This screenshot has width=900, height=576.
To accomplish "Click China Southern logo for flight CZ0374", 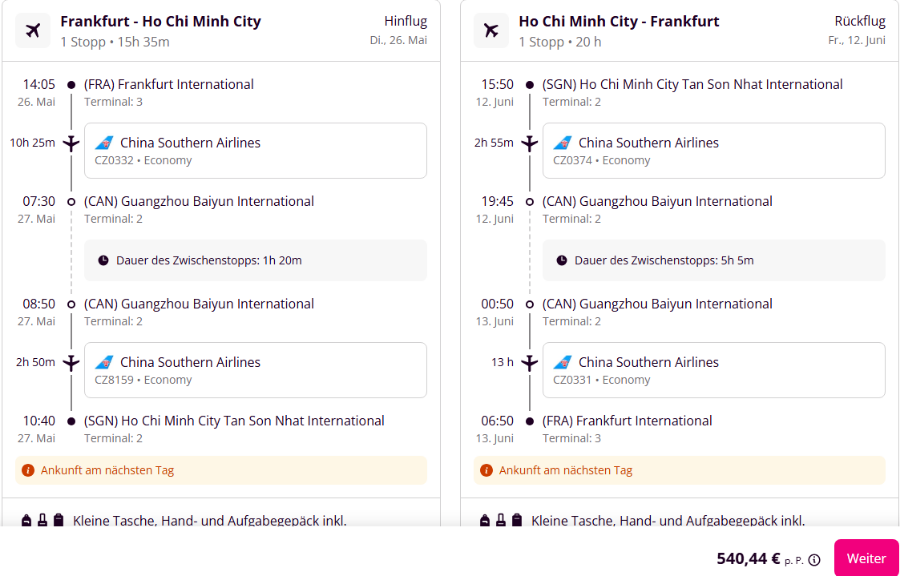I will tap(562, 143).
